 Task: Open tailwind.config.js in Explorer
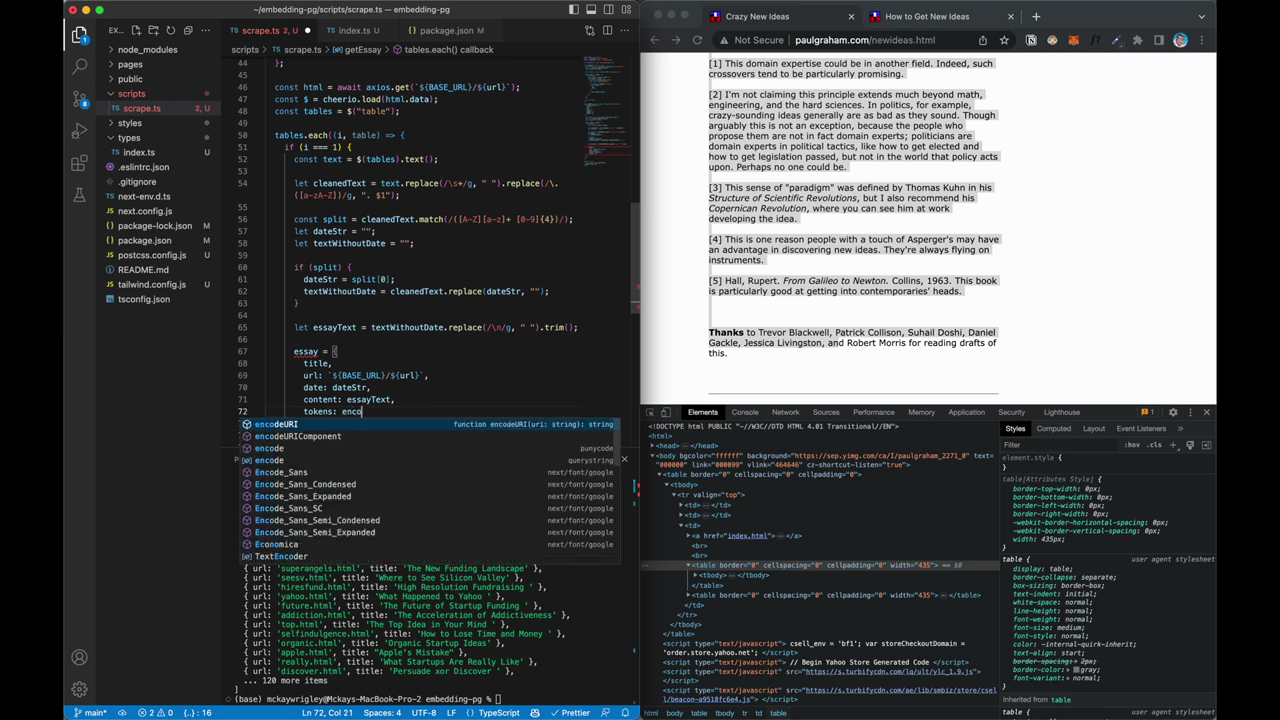(152, 284)
